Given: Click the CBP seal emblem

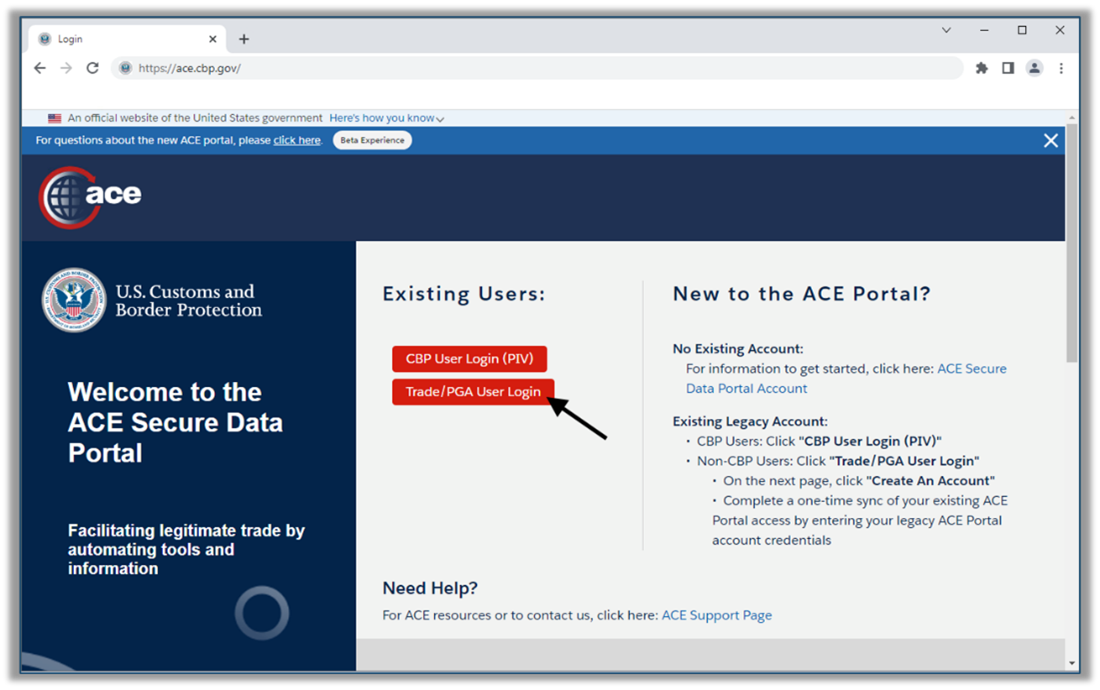Looking at the screenshot, I should (74, 300).
